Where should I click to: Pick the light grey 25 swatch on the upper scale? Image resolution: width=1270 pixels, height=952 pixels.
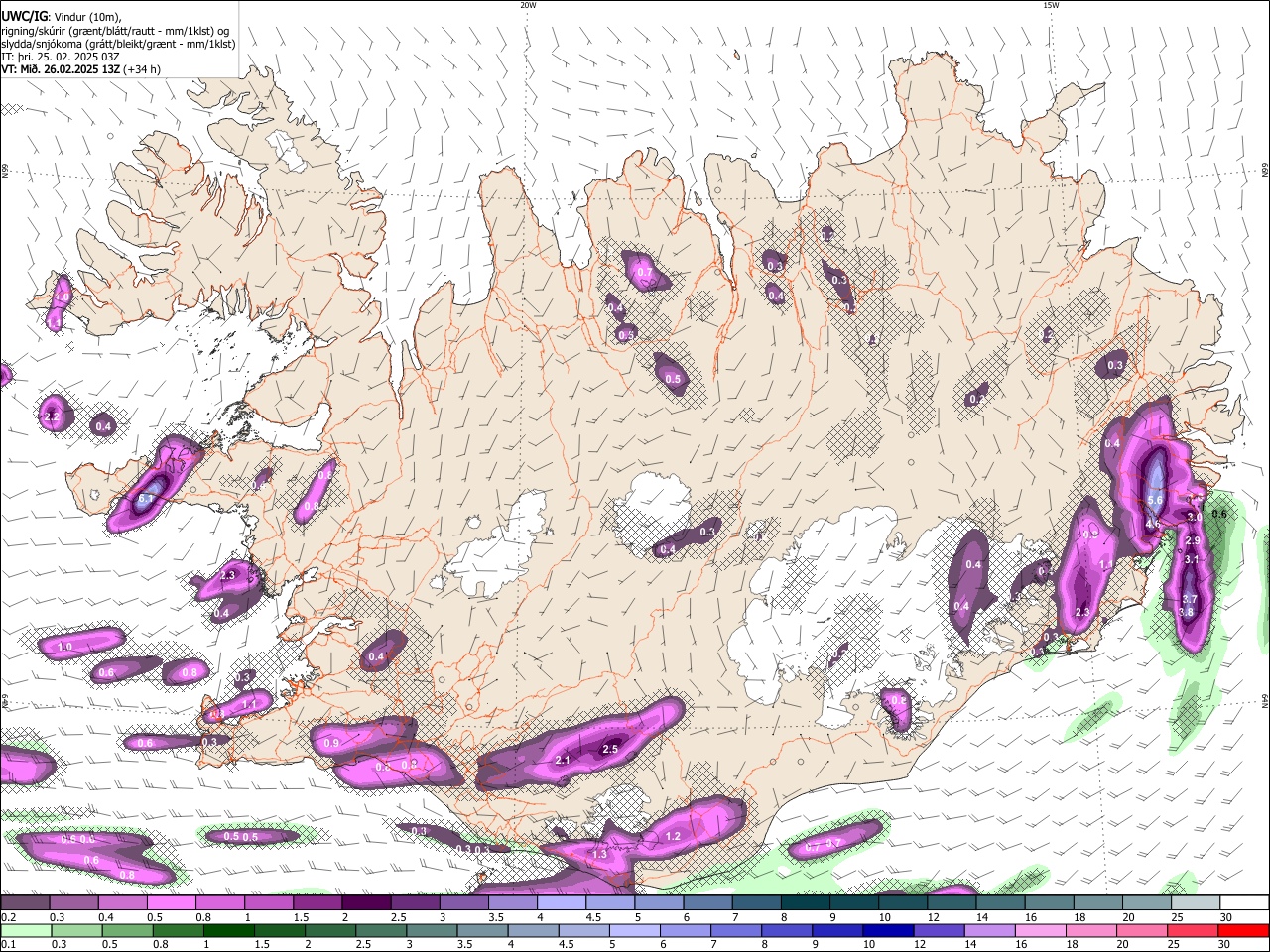(1197, 903)
